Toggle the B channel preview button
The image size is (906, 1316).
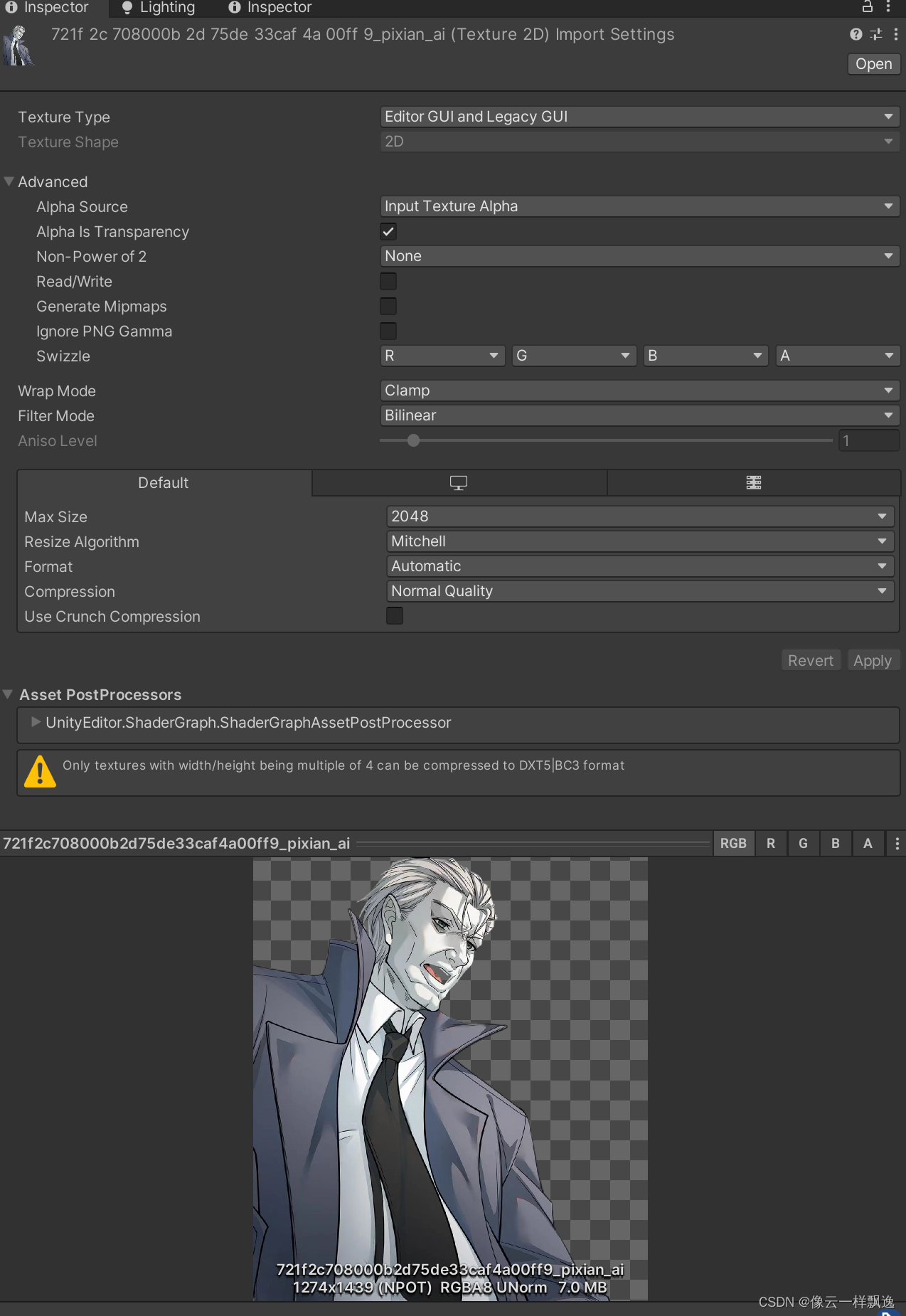[x=836, y=844]
